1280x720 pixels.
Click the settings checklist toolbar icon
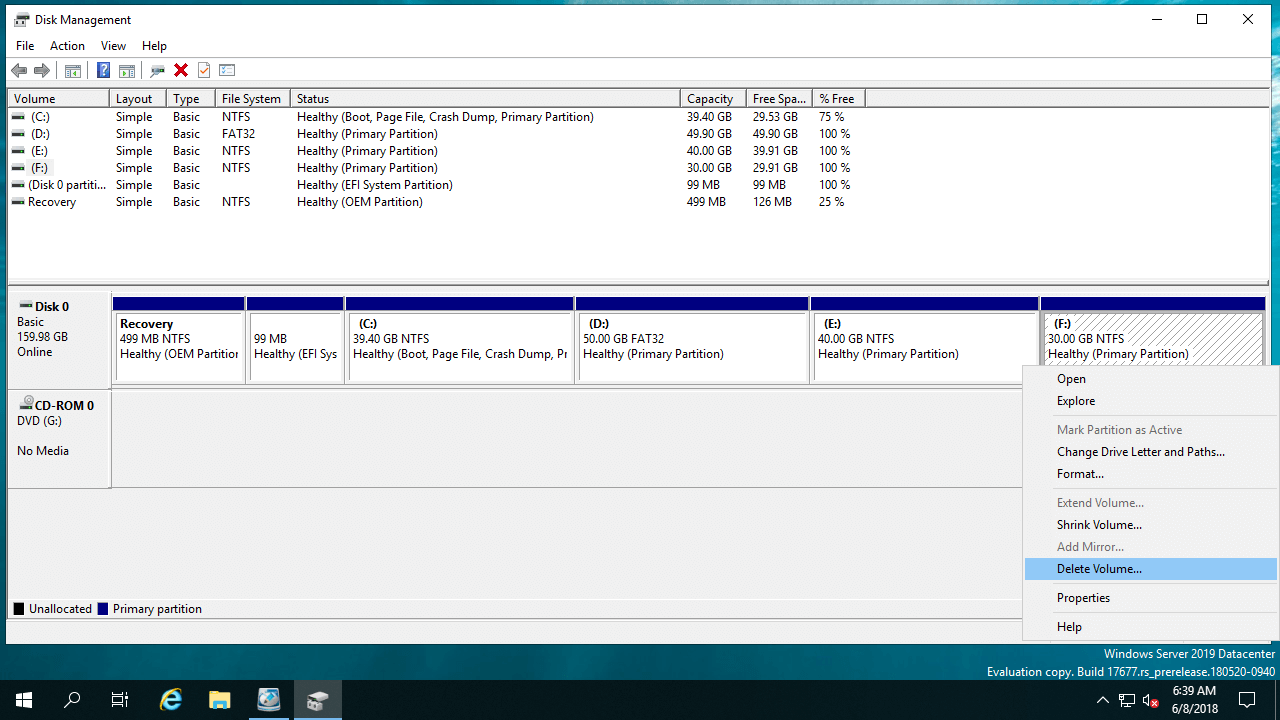227,70
